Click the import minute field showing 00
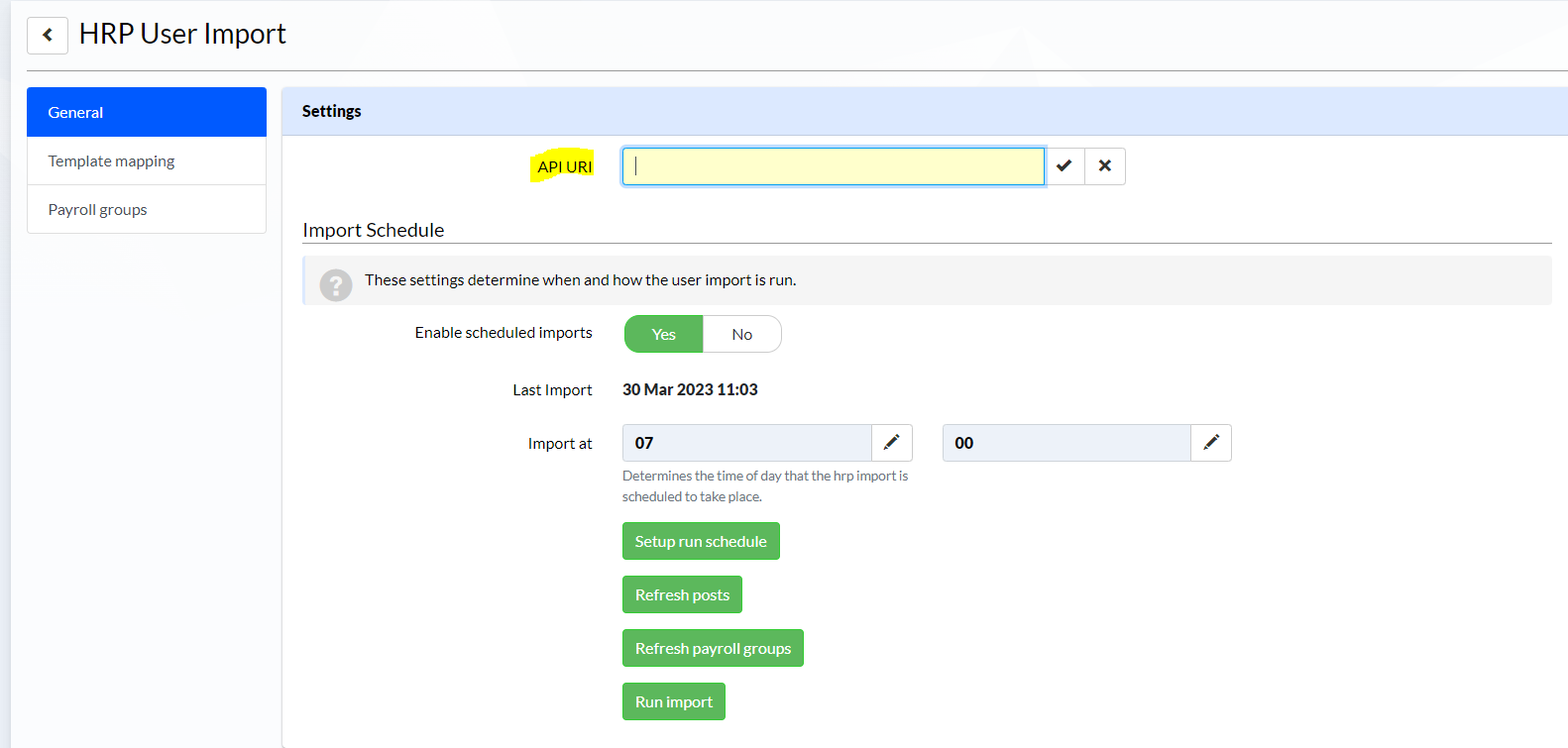This screenshot has width=1568, height=748. coord(1066,443)
